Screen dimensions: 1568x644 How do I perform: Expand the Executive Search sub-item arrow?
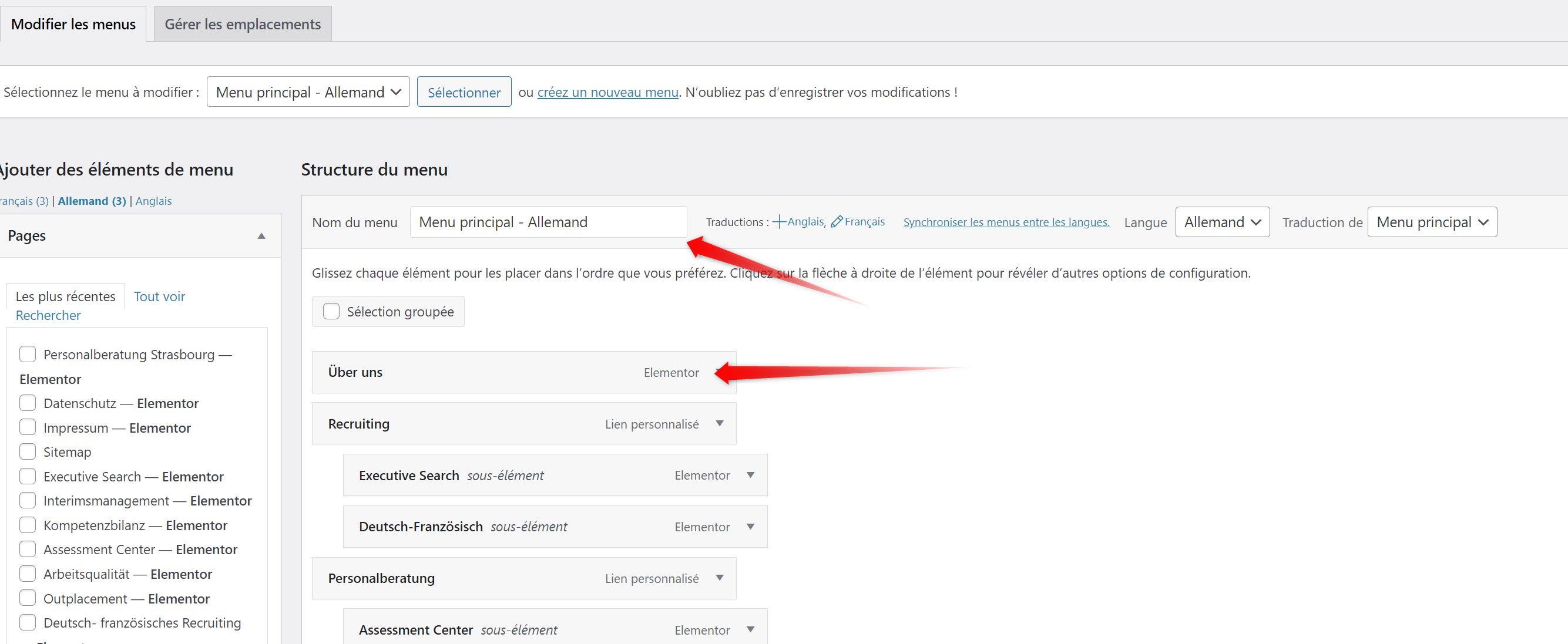point(751,475)
